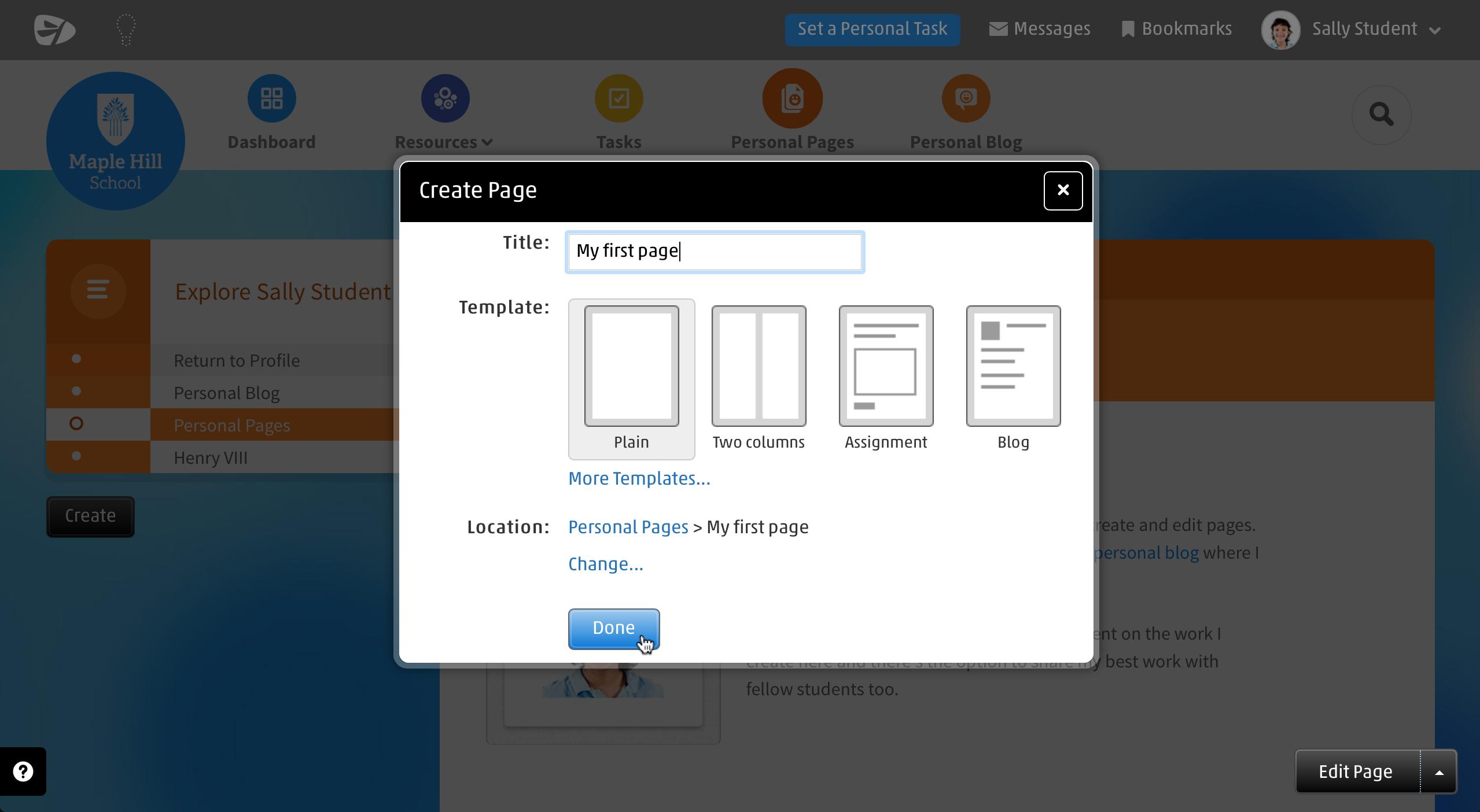Open More Templates
Image resolution: width=1480 pixels, height=812 pixels.
639,478
